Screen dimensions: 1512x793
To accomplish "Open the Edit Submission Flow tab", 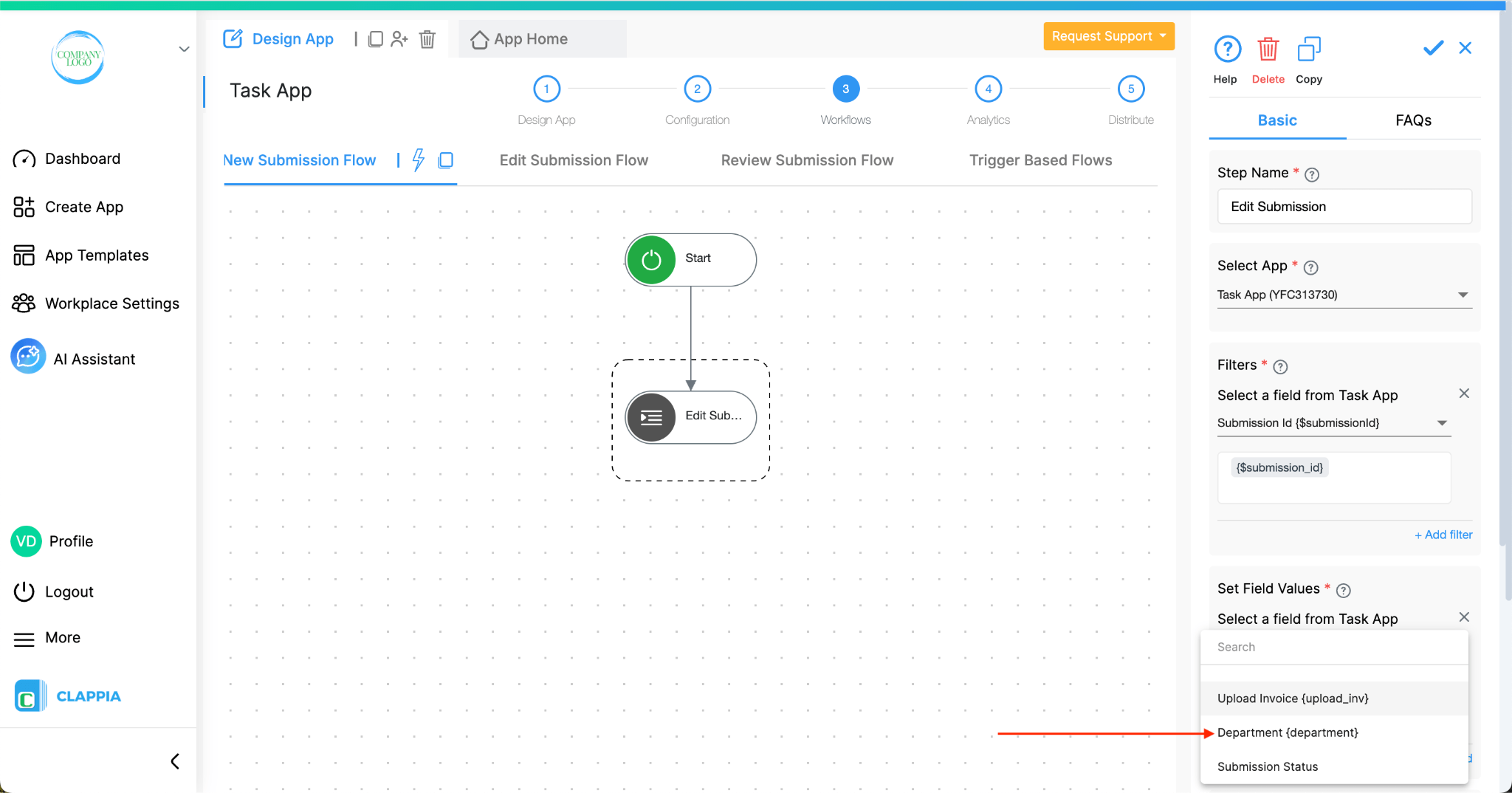I will [x=574, y=160].
